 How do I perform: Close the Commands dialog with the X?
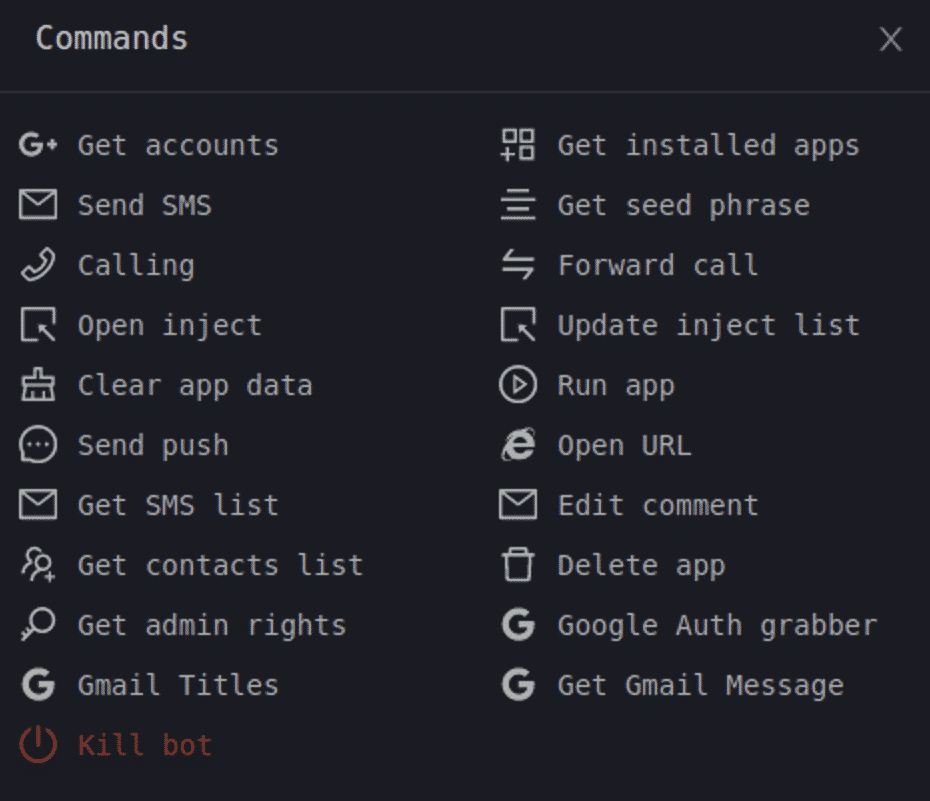(x=890, y=39)
